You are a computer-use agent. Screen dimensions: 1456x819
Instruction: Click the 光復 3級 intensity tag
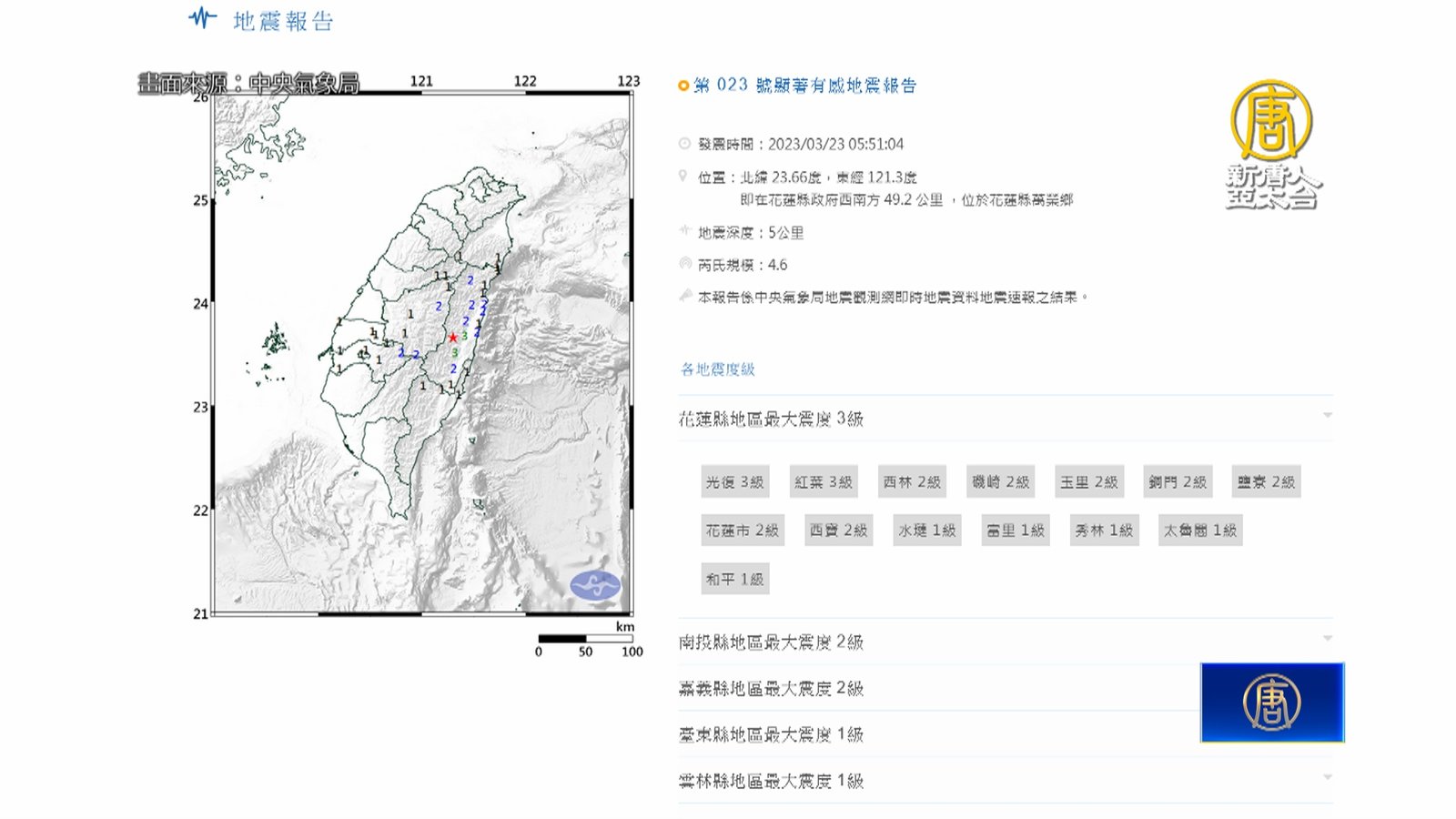pyautogui.click(x=734, y=482)
